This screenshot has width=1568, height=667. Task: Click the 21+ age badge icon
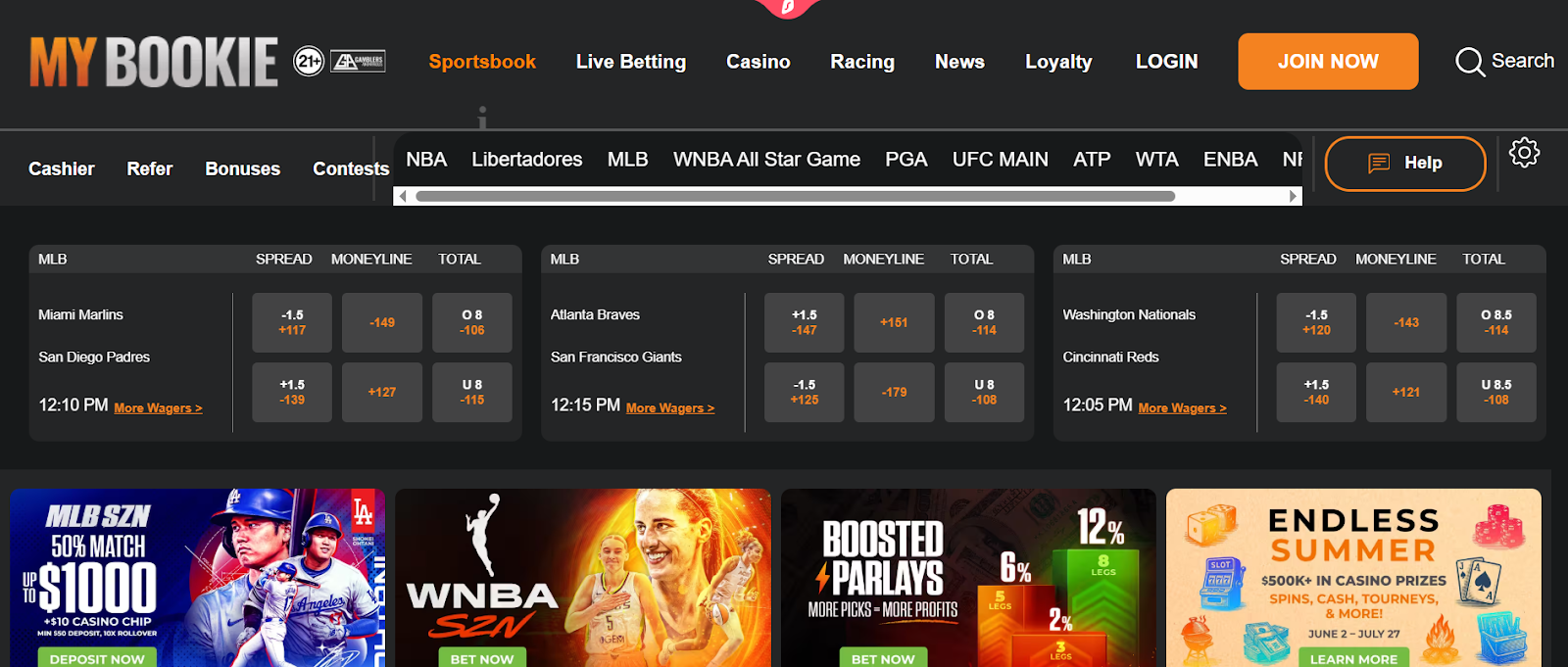coord(309,62)
